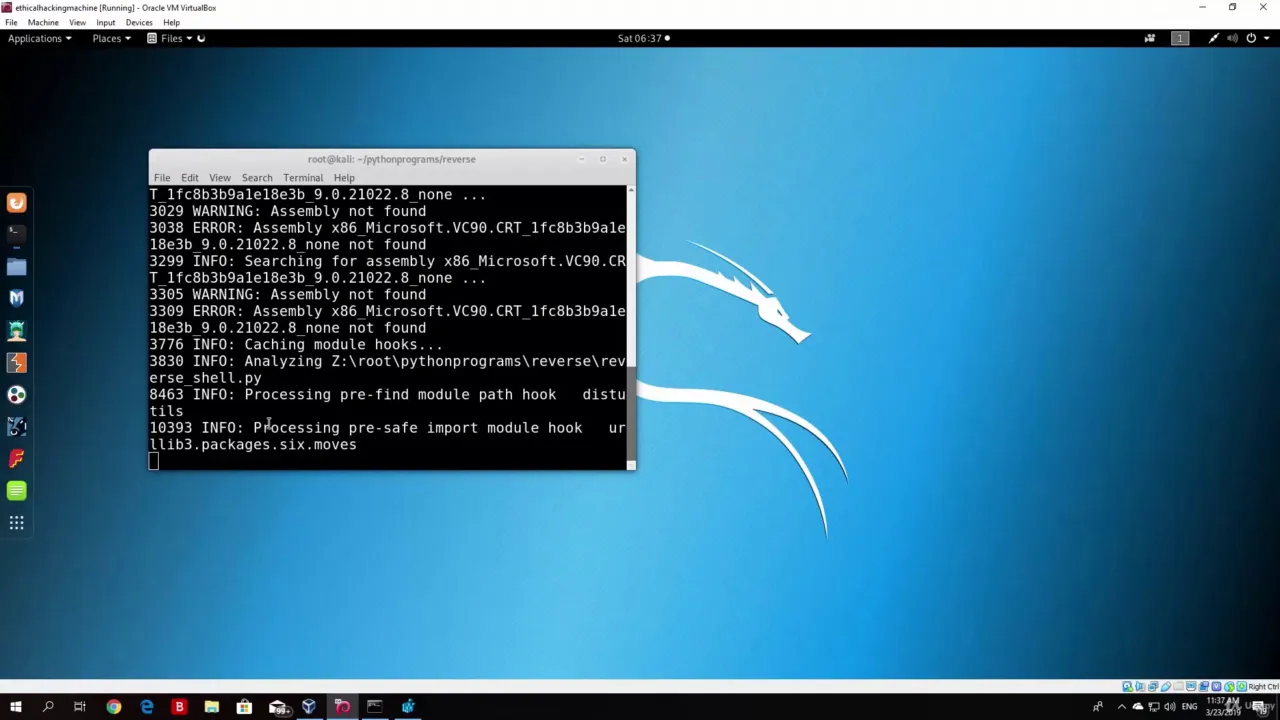Click the taskbar clock showing 11:37 AM
Viewport: 1280px width, 720px height.
(x=1222, y=707)
